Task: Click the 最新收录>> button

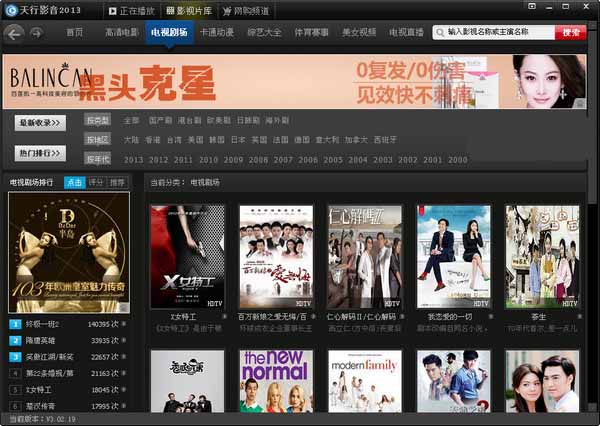Action: (40, 123)
